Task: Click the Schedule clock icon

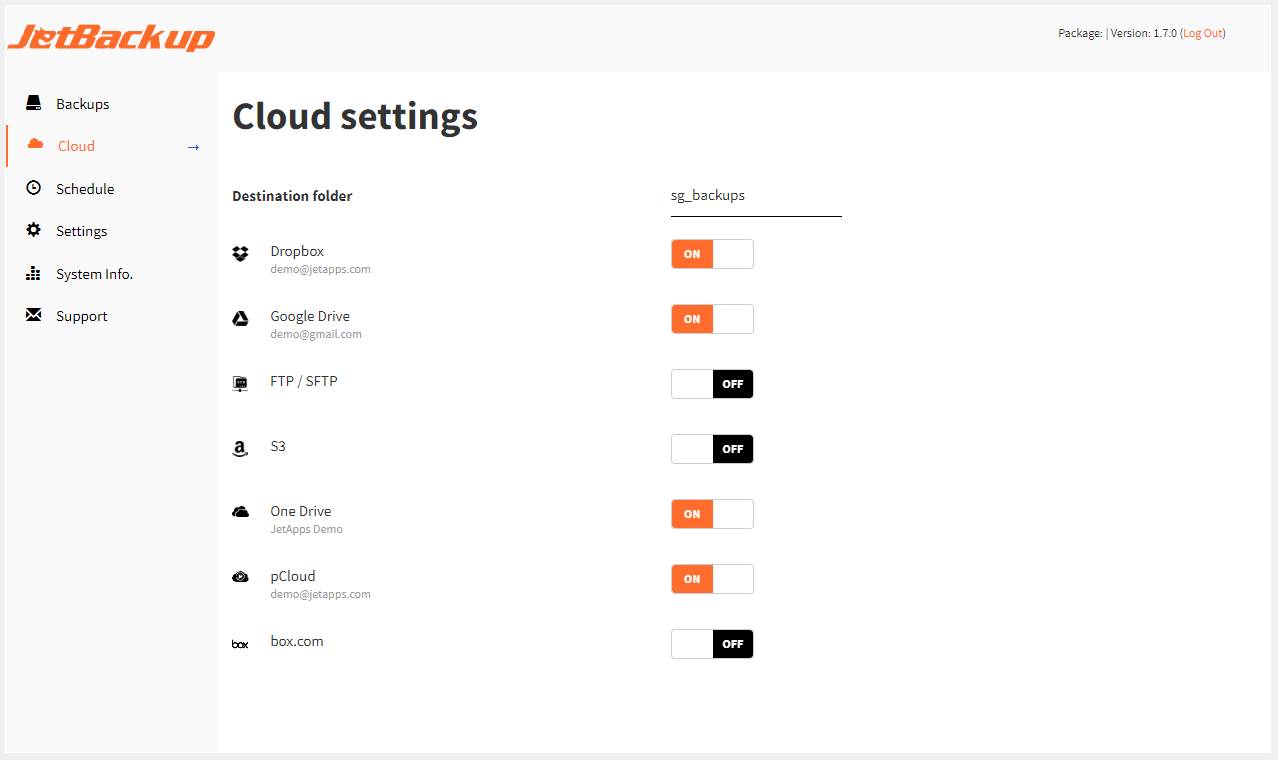Action: tap(34, 188)
